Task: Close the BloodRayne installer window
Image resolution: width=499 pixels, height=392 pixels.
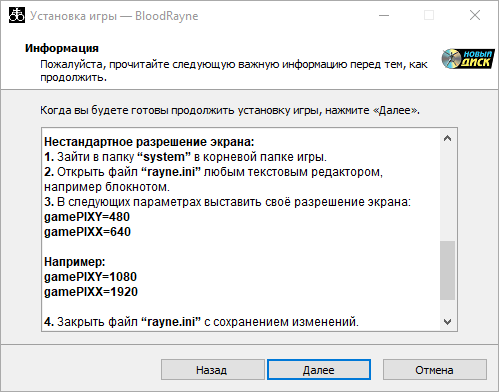Action: tap(475, 15)
